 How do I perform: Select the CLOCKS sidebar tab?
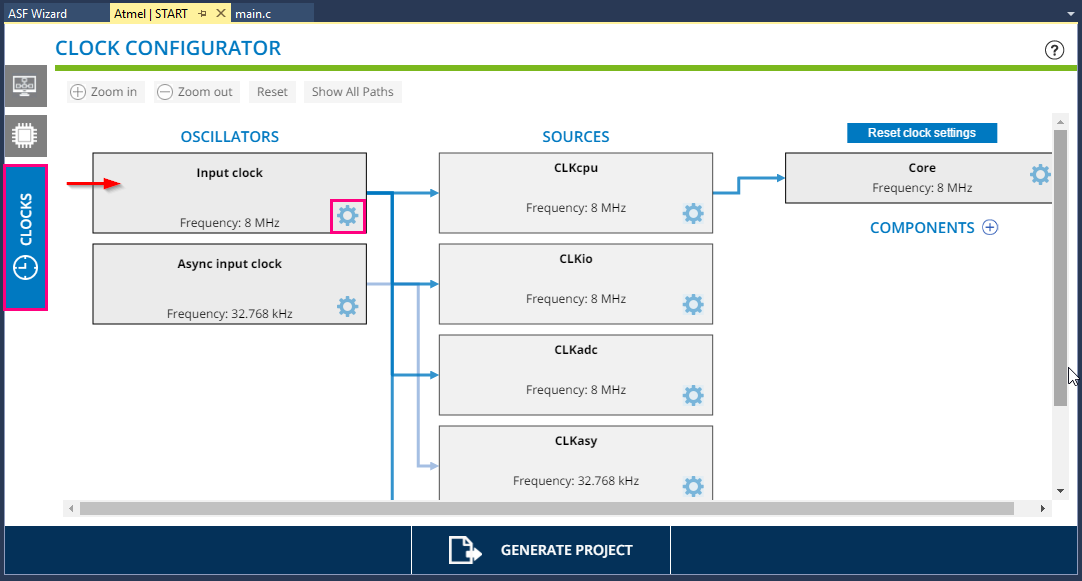pyautogui.click(x=26, y=237)
